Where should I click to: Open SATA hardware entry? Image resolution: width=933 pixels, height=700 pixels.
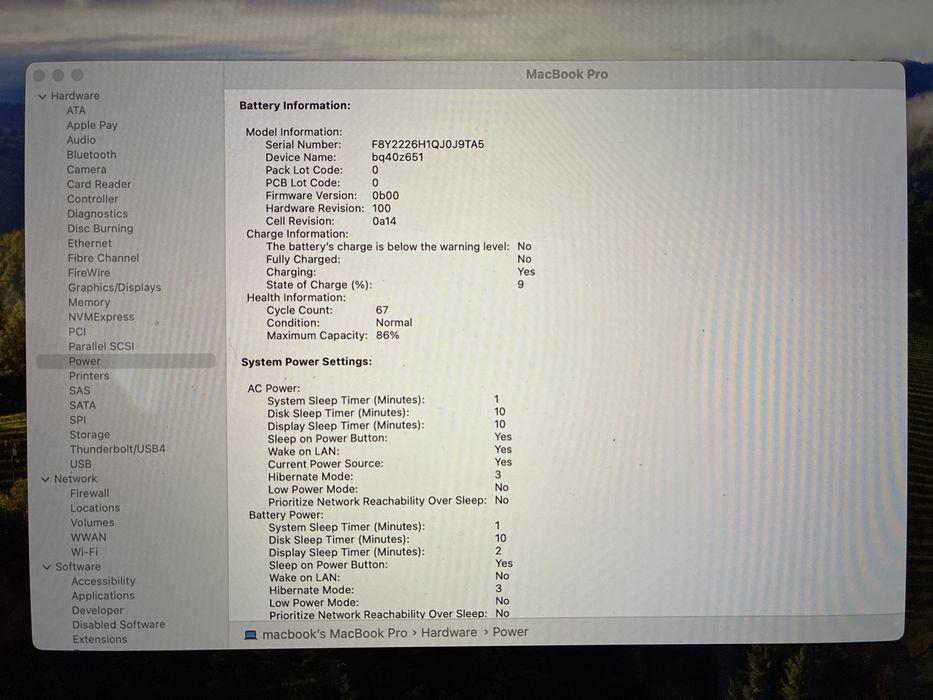point(83,405)
